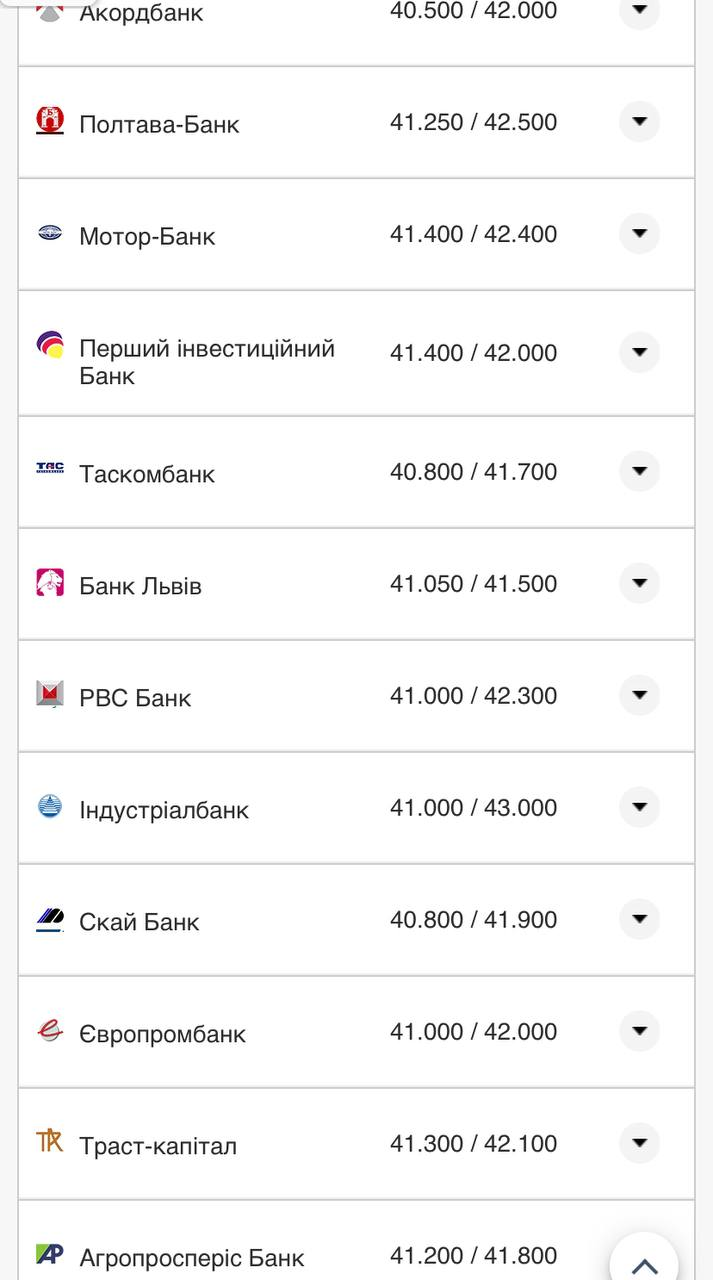Viewport: 713px width, 1280px height.
Task: Expand the Мотор-Банк row arrow
Action: [x=639, y=234]
